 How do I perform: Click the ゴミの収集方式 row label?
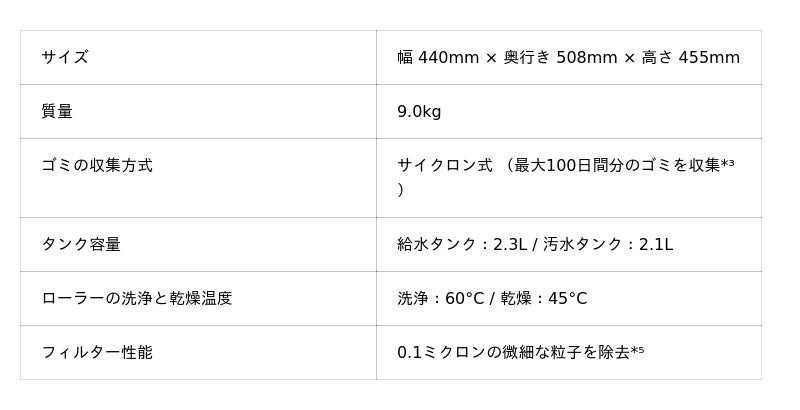(x=97, y=166)
